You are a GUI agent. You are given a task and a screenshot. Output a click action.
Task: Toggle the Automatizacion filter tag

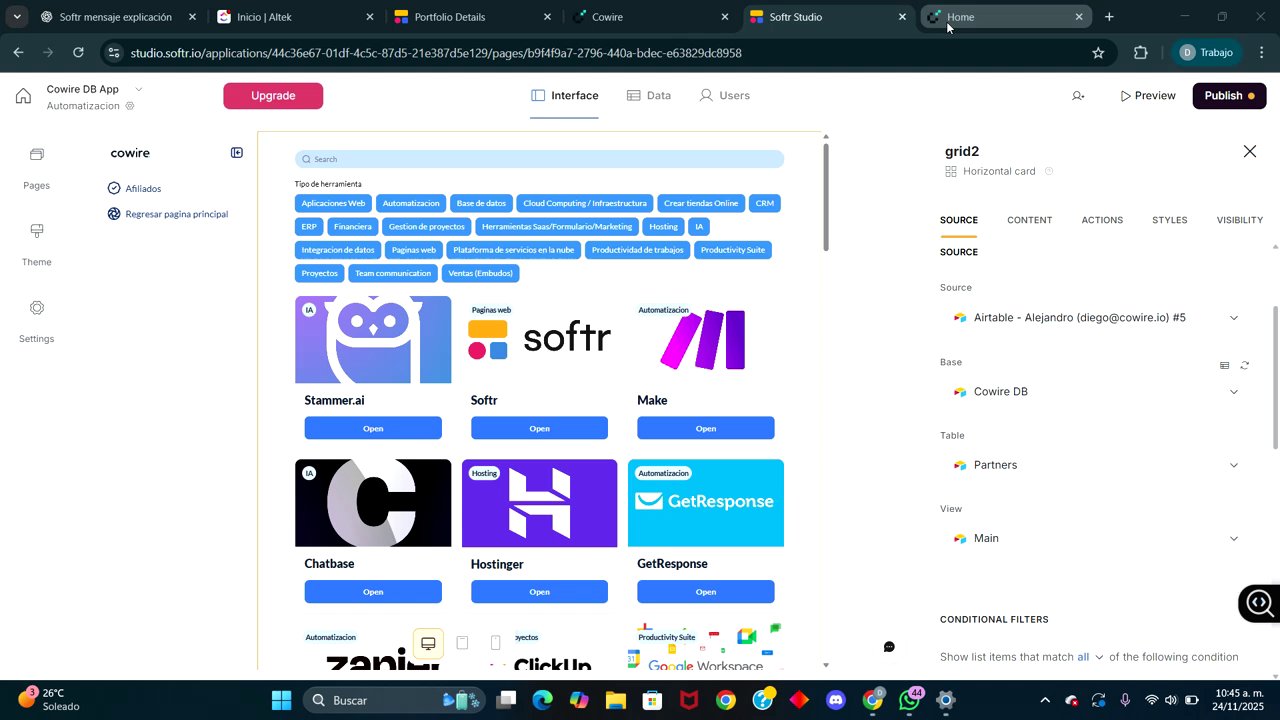point(411,203)
